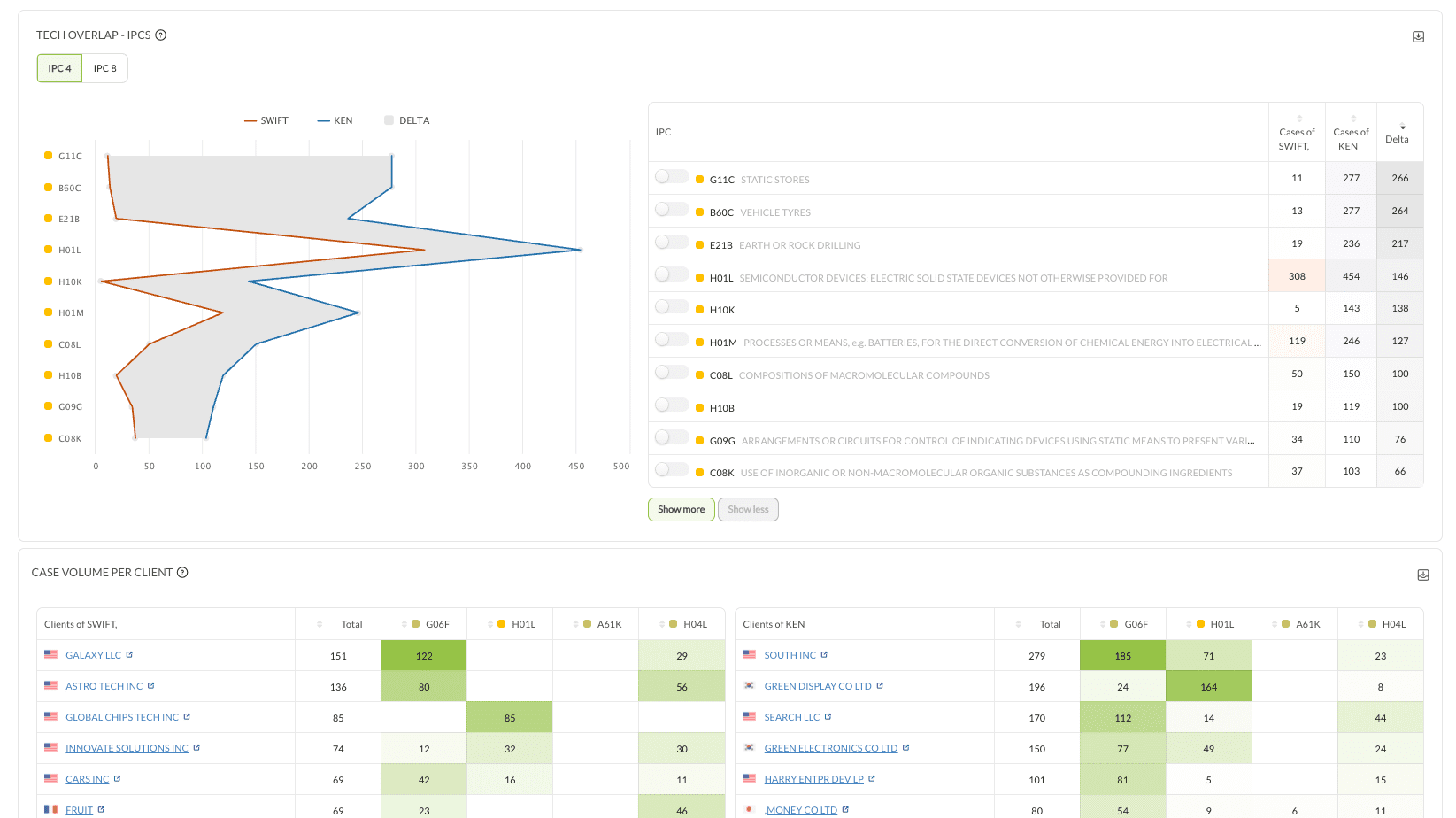Click the H01L label on chart axis
This screenshot has height=818, width=1456.
click(x=69, y=251)
